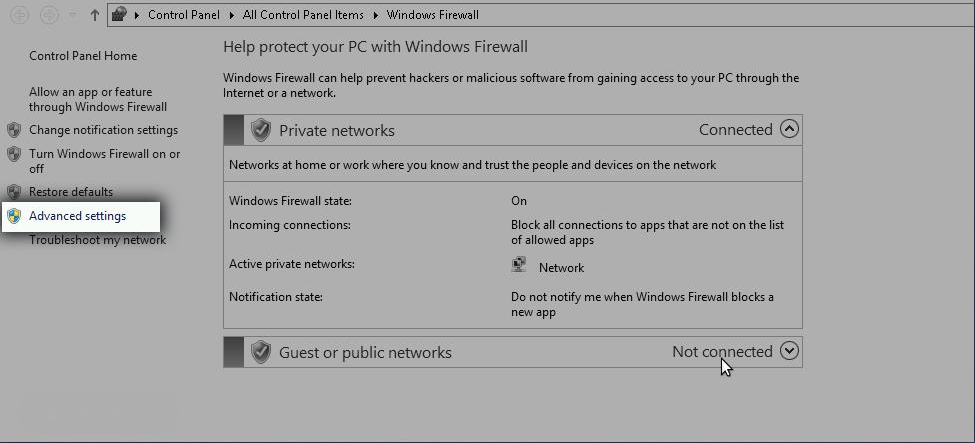Expand the Guest or public networks section

point(789,352)
